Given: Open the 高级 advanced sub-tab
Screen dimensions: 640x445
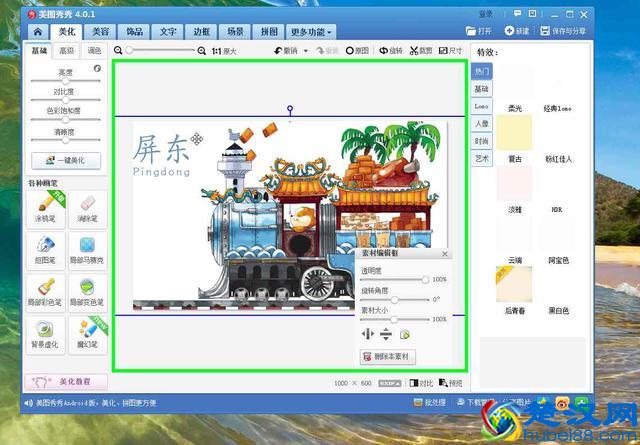Looking at the screenshot, I should click(67, 51).
